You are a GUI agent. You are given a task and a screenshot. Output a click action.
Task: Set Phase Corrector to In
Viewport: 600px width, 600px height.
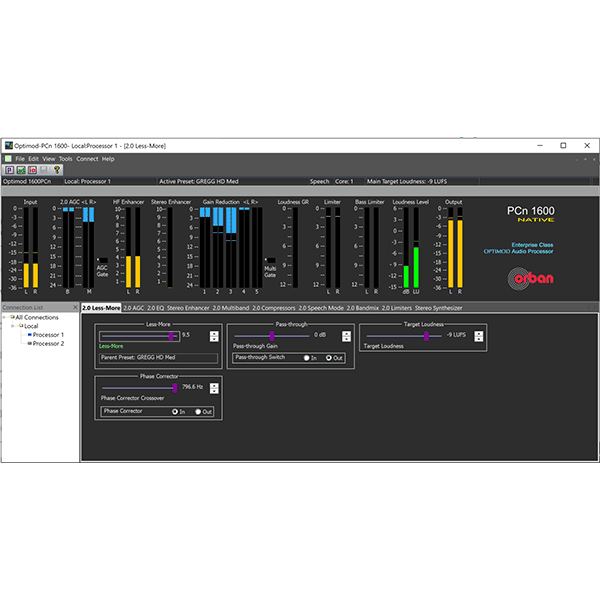[x=177, y=411]
